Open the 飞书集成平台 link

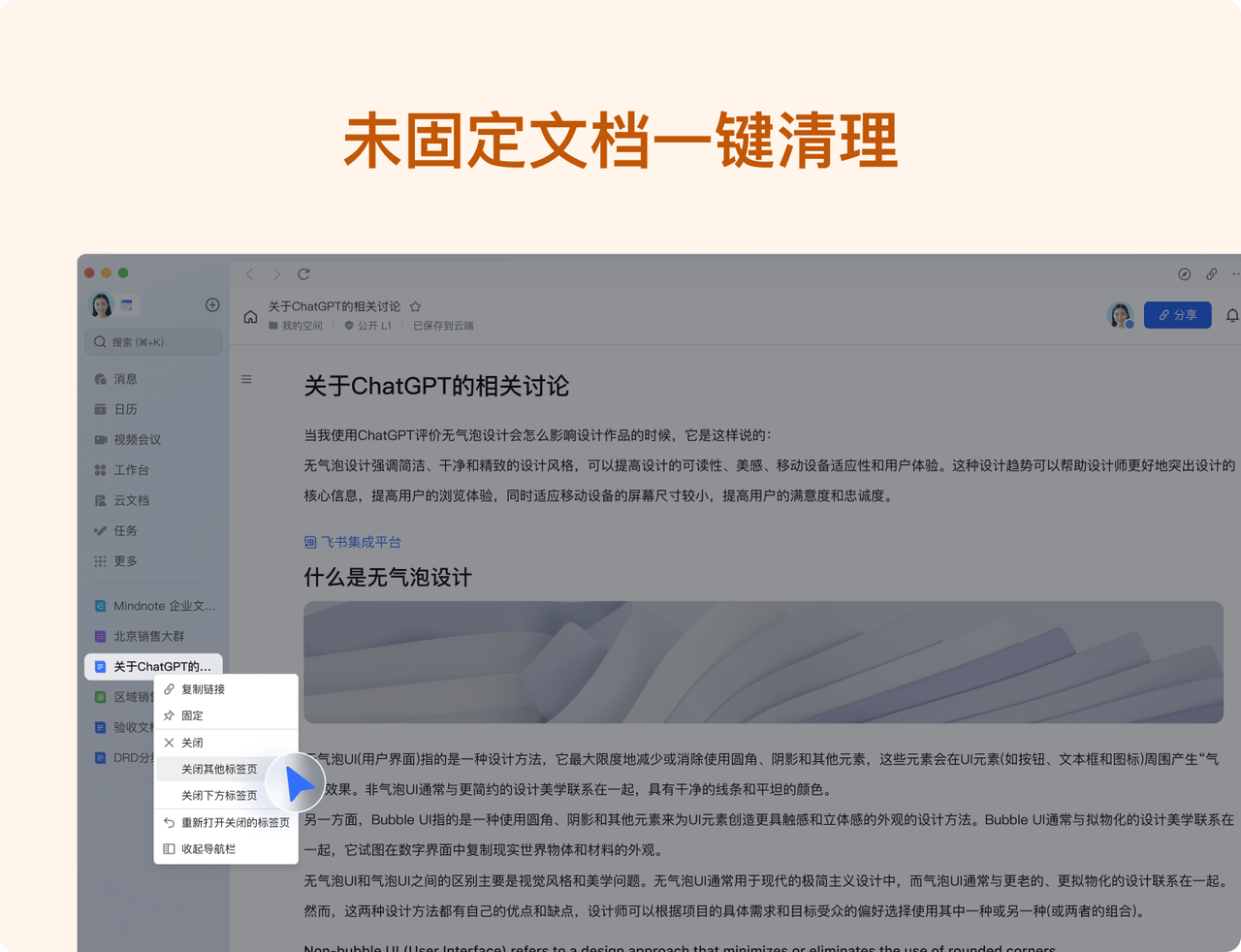(353, 542)
